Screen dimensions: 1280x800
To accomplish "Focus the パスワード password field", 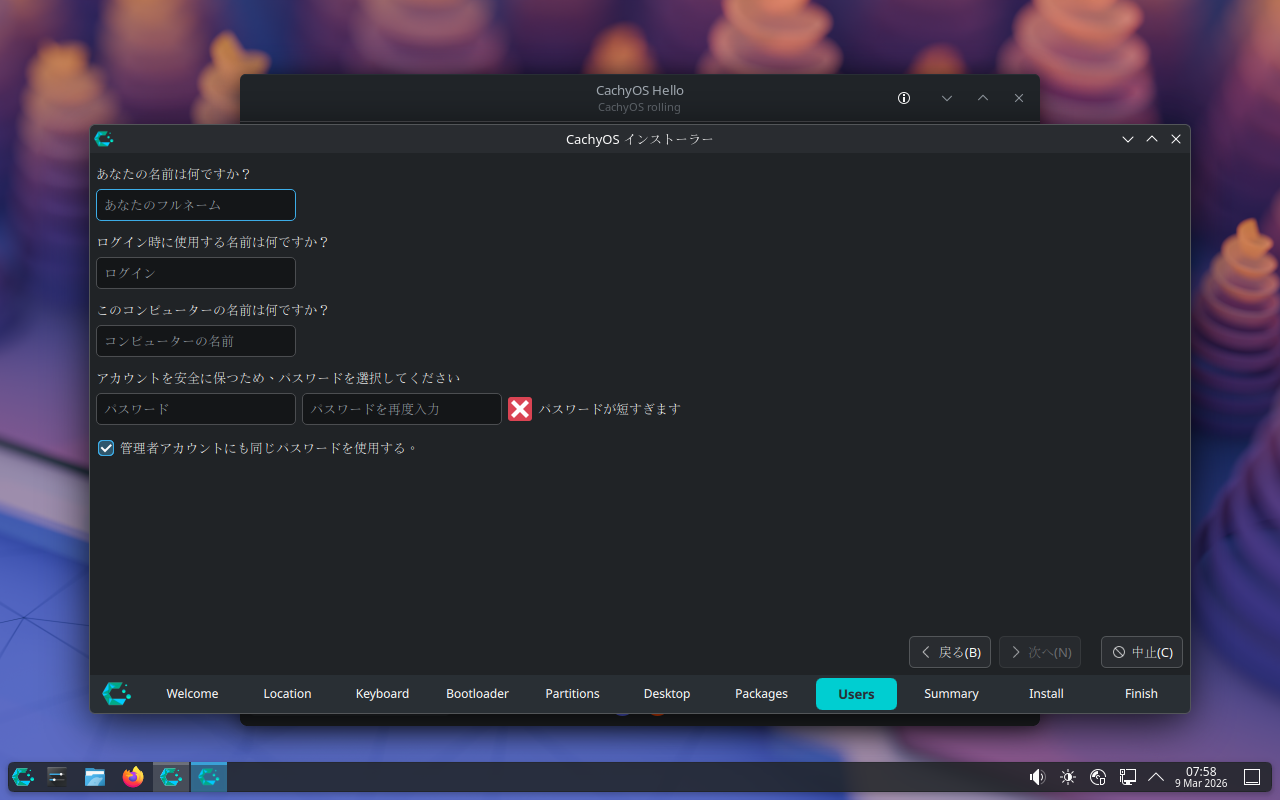I will 196,409.
